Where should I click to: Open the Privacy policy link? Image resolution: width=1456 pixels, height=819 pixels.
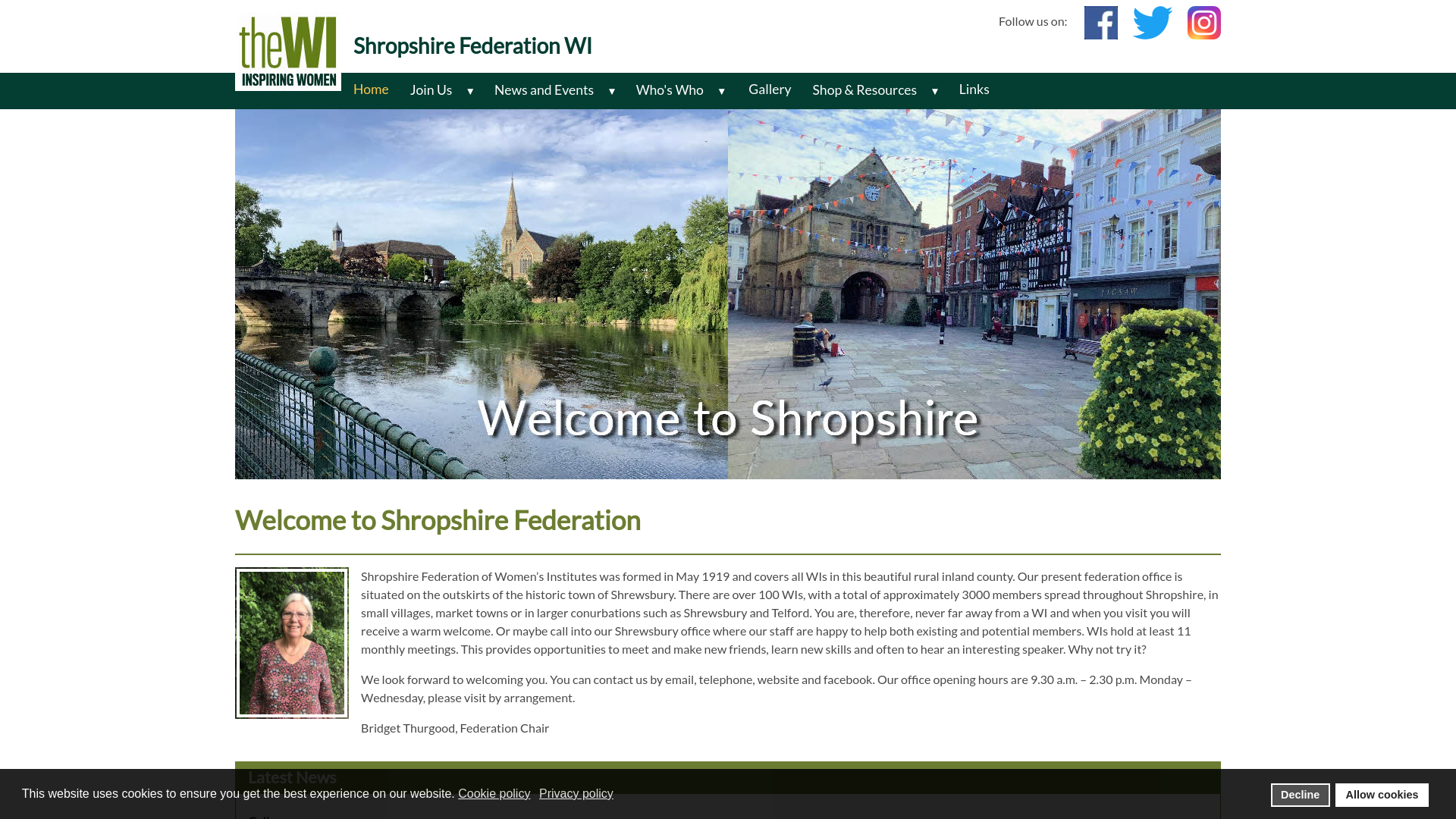(x=576, y=794)
